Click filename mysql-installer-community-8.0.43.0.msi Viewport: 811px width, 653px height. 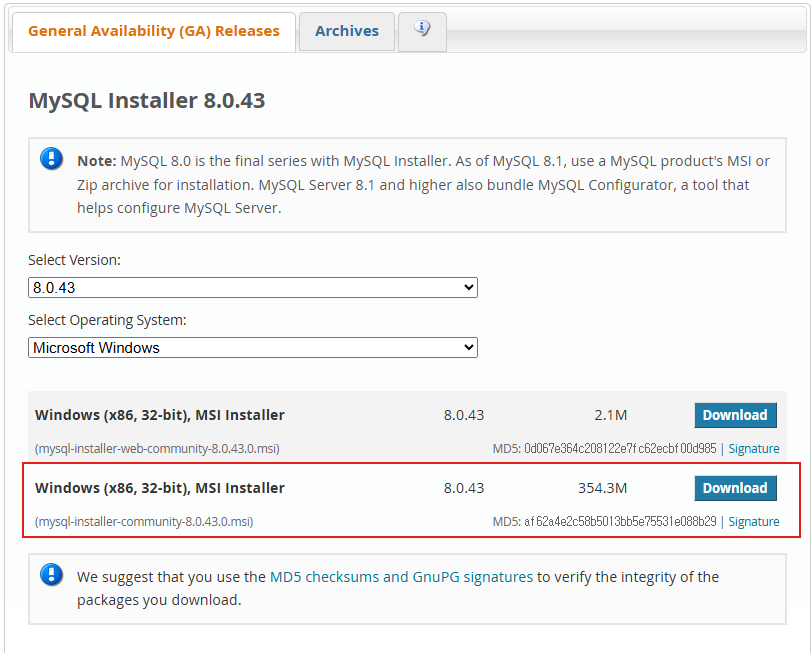point(144,522)
